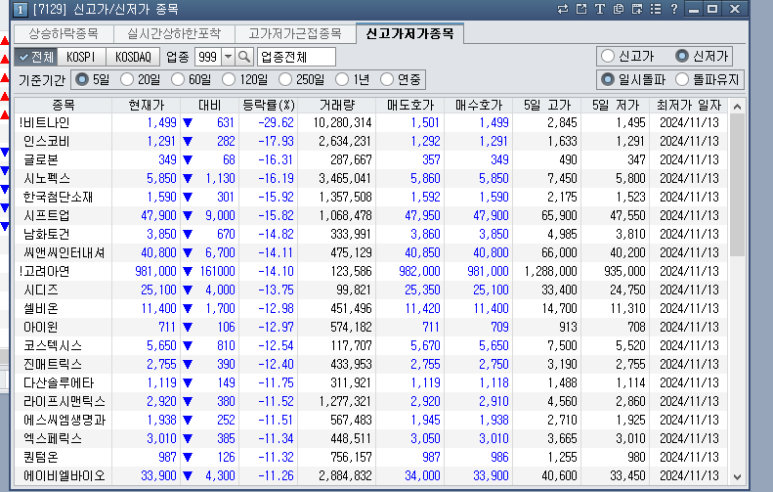Select the 20일 period radio button
The image size is (773, 492).
click(x=127, y=79)
